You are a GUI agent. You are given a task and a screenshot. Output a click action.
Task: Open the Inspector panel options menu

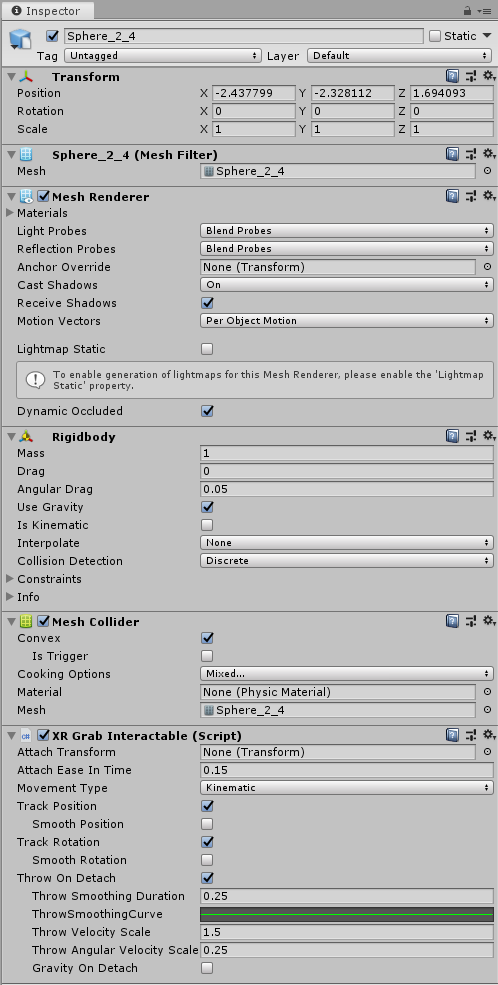pos(484,11)
